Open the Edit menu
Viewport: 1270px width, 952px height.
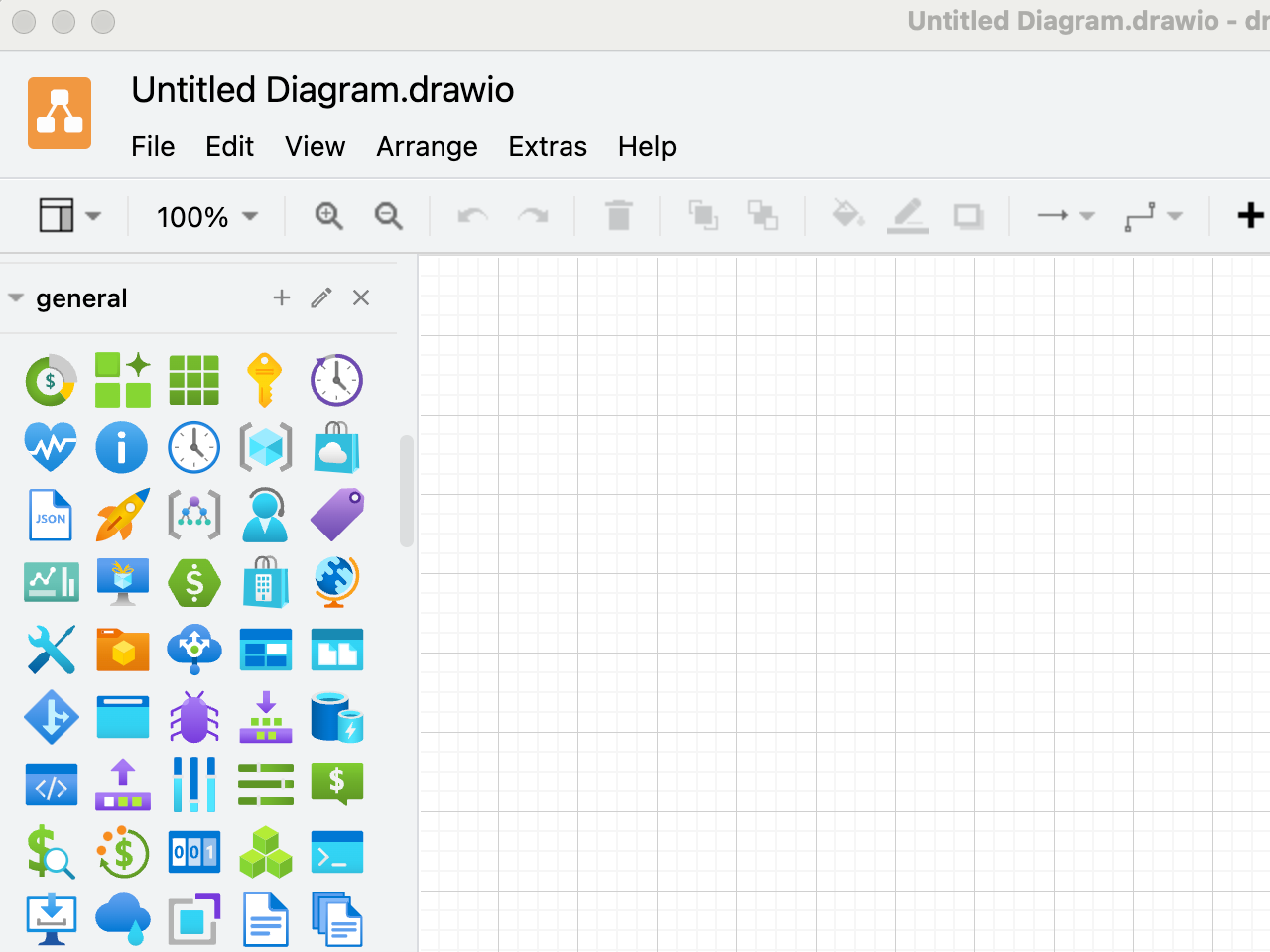tap(229, 146)
